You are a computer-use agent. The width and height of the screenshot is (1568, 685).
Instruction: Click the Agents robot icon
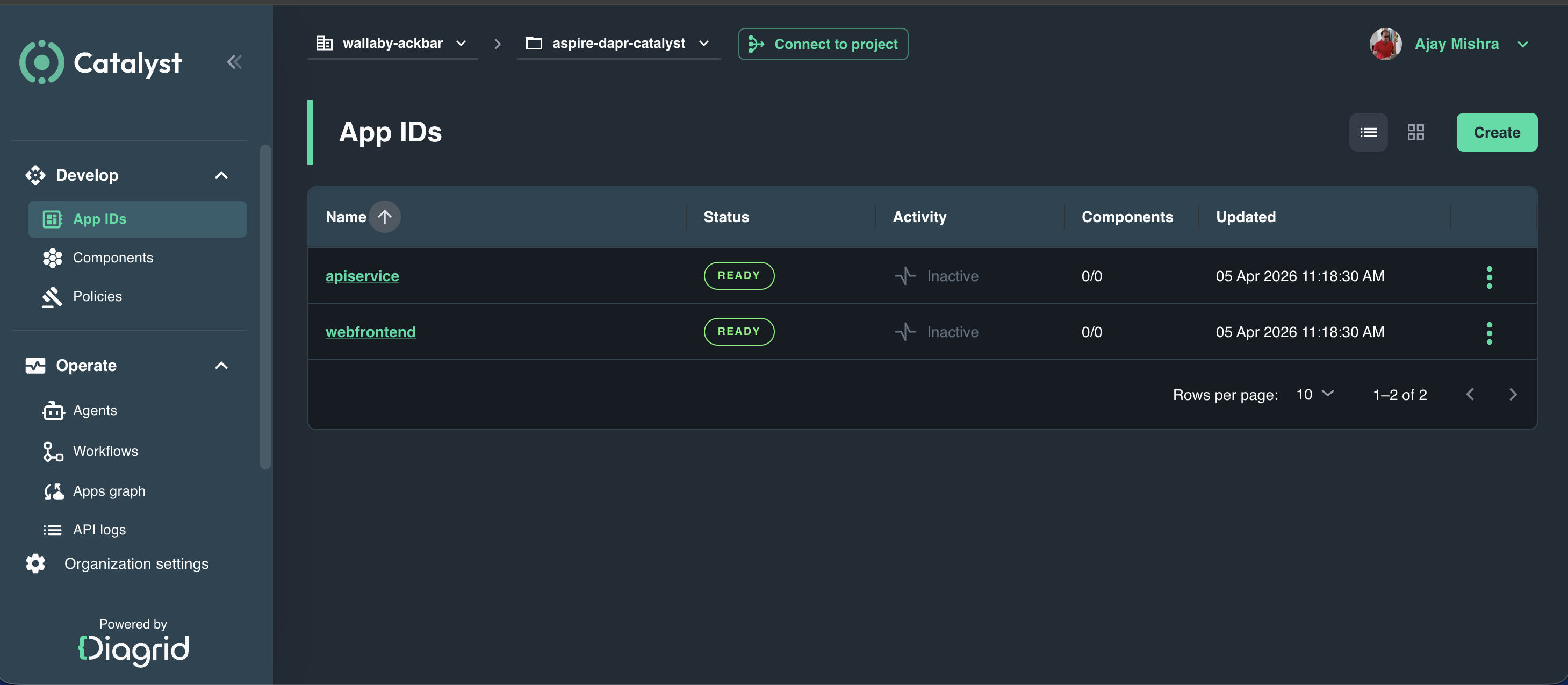tap(53, 411)
